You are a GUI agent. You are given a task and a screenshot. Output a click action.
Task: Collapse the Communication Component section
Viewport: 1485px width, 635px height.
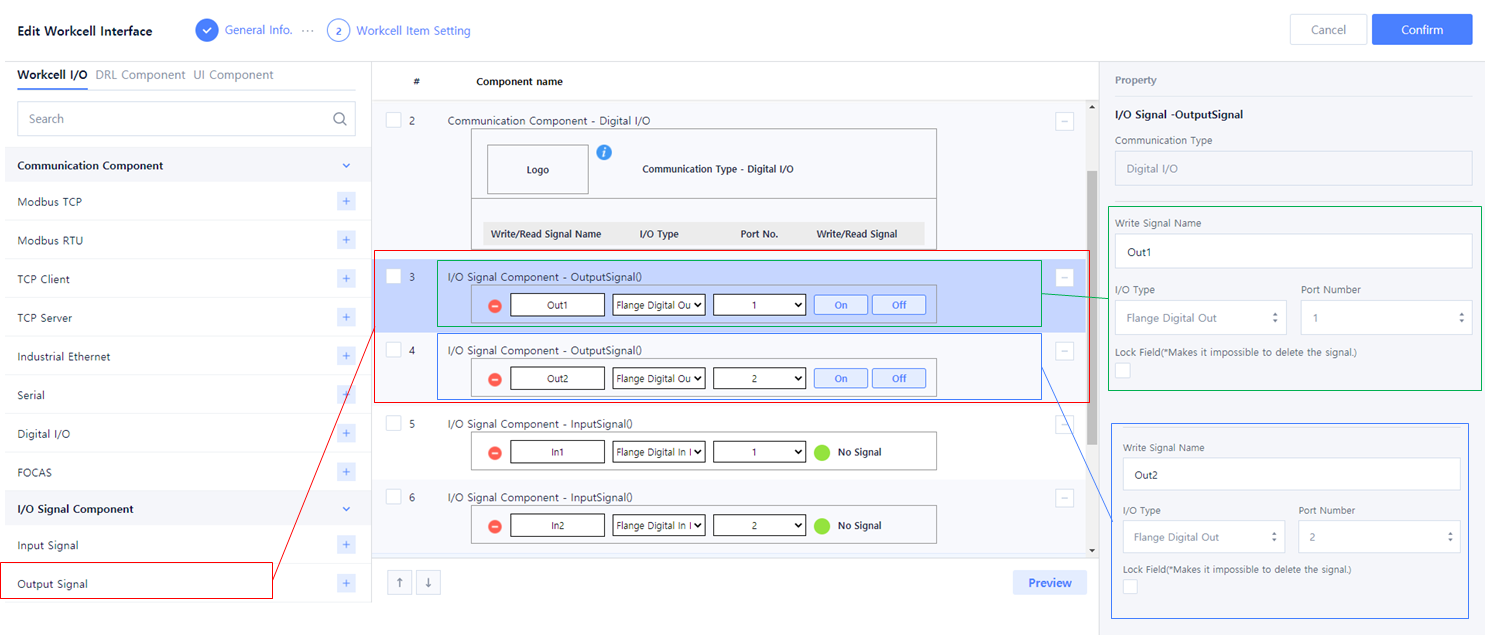tap(346, 166)
